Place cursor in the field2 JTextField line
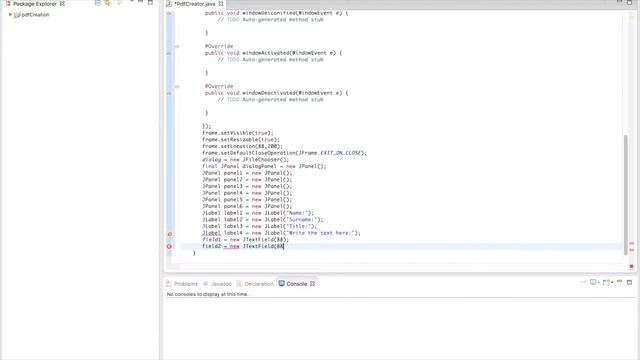640x360 pixels. tap(243, 246)
